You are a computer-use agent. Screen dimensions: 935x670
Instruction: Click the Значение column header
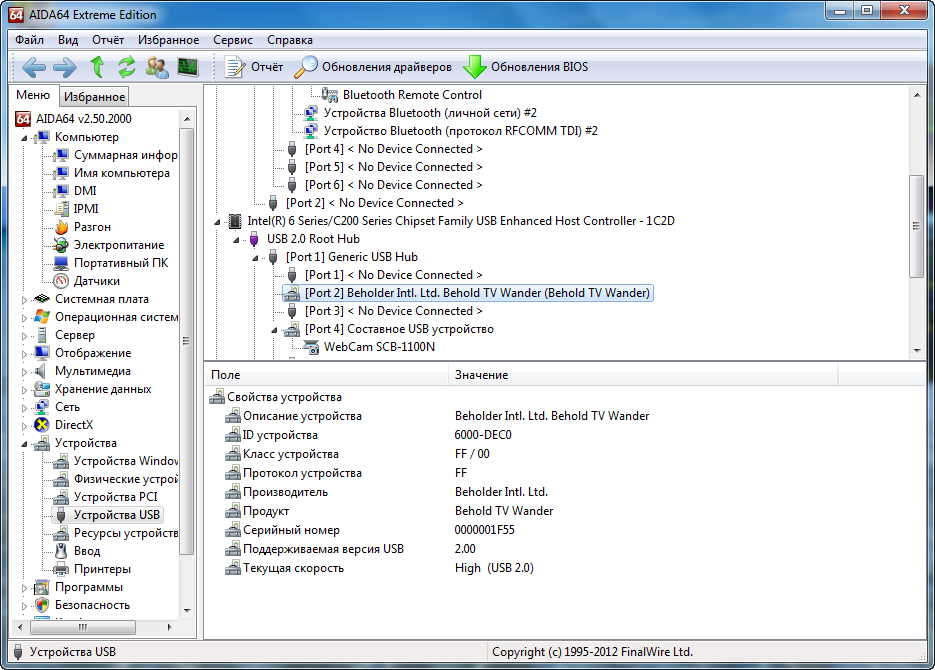click(x=481, y=375)
